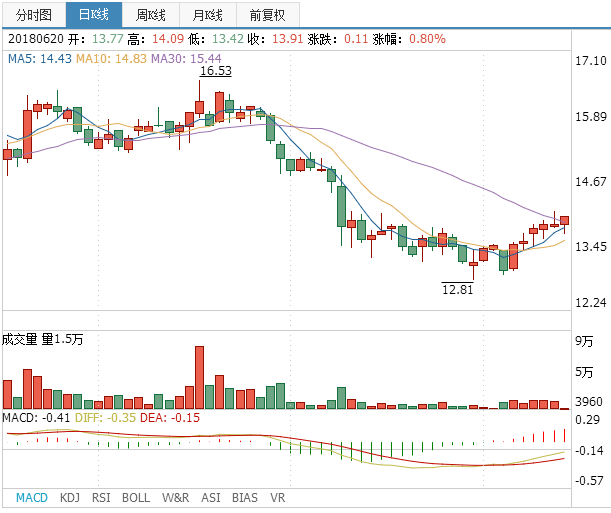Click the high price 14.09
This screenshot has width=611, height=513.
pyautogui.click(x=168, y=39)
